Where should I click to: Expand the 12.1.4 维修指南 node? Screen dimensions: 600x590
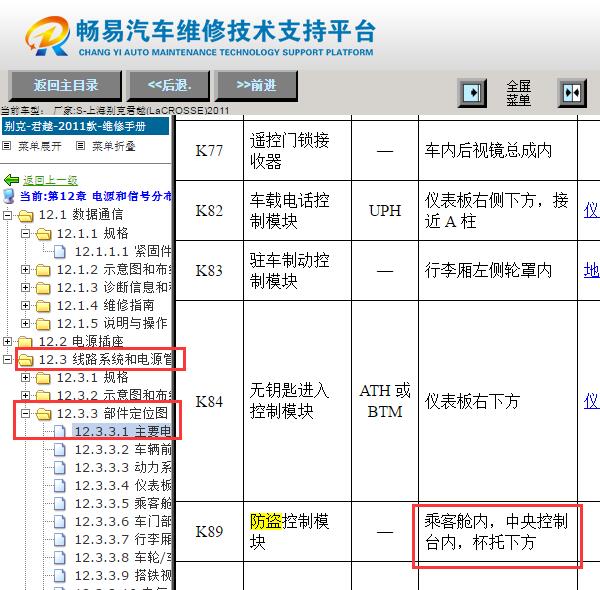[25, 305]
